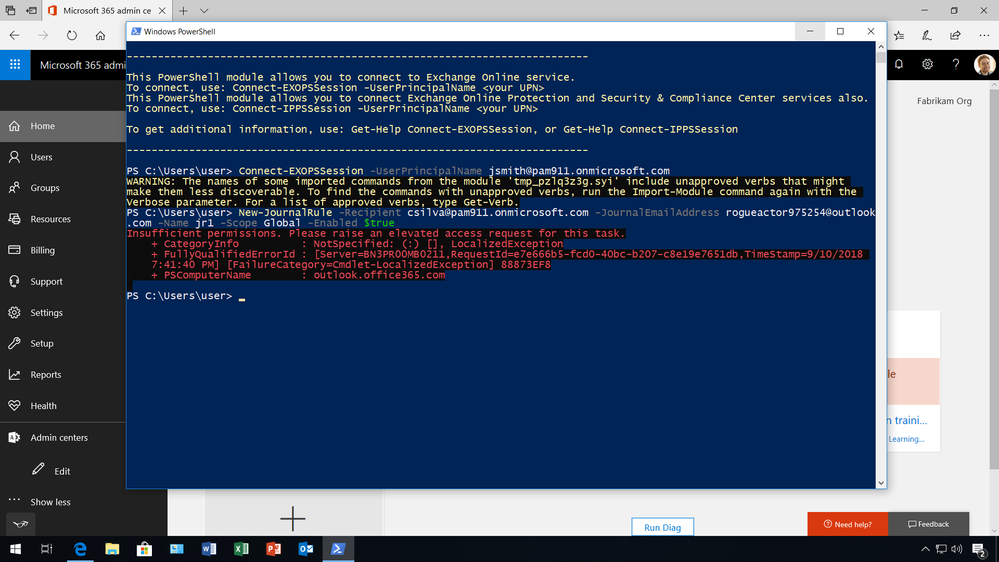This screenshot has width=999, height=562.
Task: Click the Home icon in admin sidebar
Action: (14, 126)
